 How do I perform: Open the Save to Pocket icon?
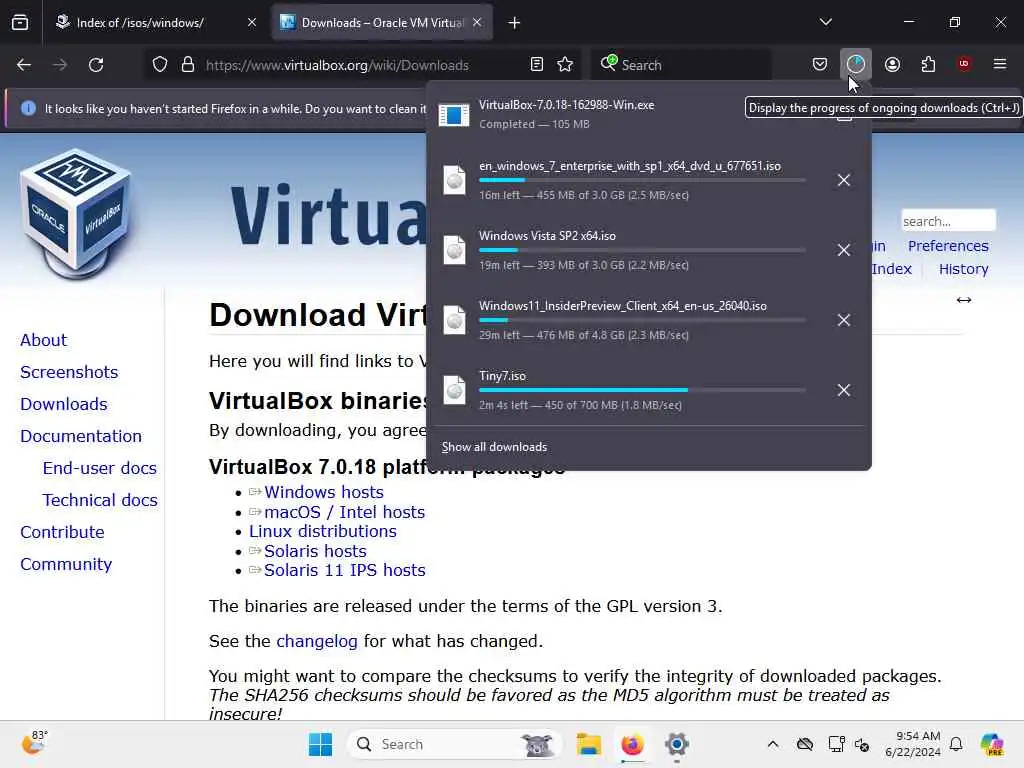point(820,64)
